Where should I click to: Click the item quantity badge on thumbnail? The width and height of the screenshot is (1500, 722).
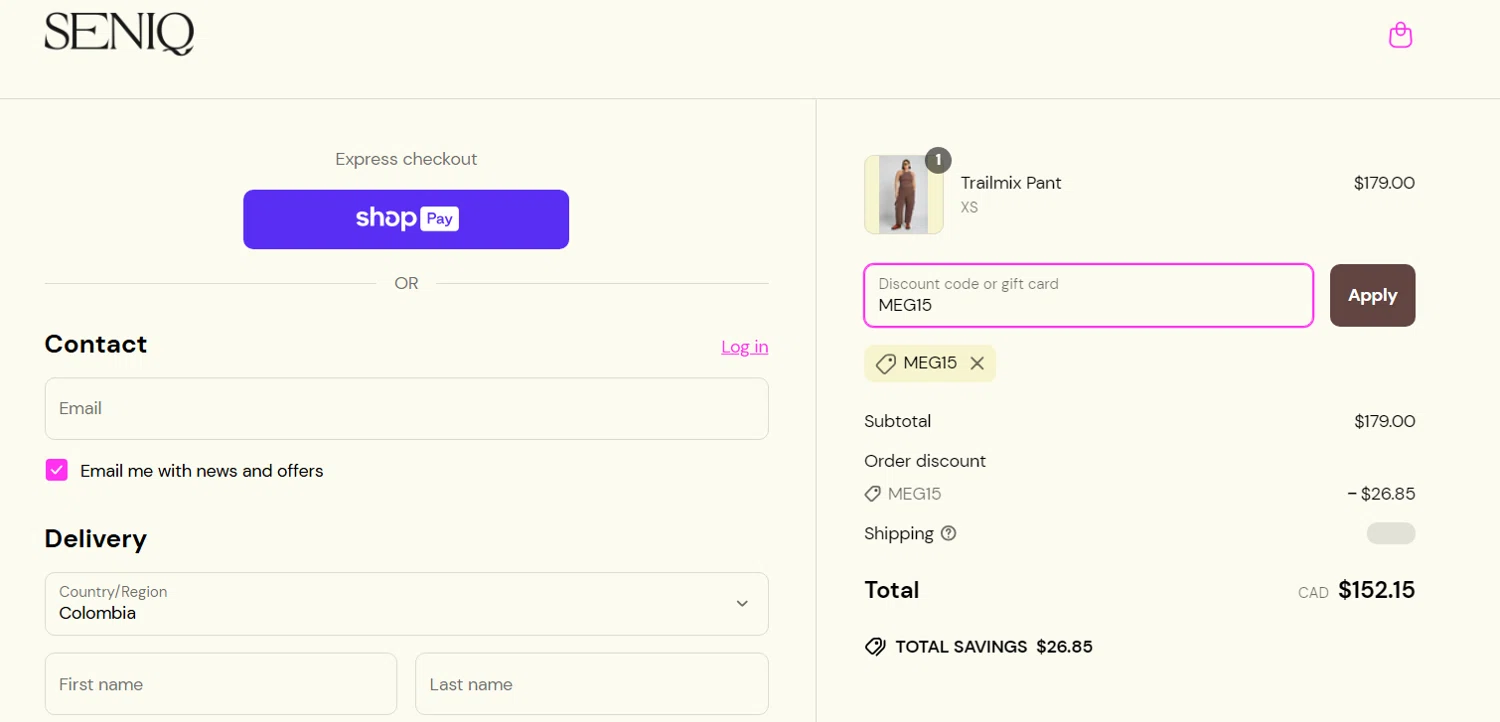click(938, 160)
